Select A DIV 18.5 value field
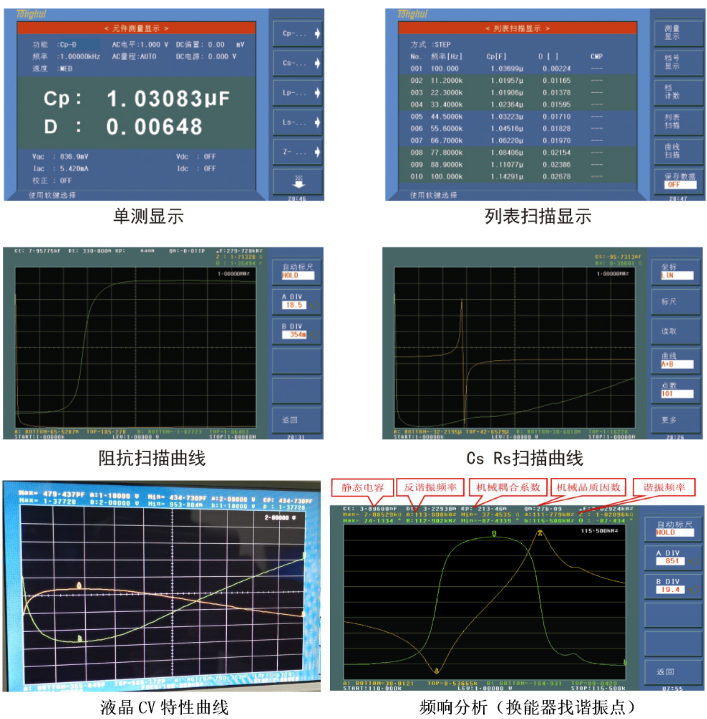This screenshot has height=719, width=707. click(x=293, y=305)
